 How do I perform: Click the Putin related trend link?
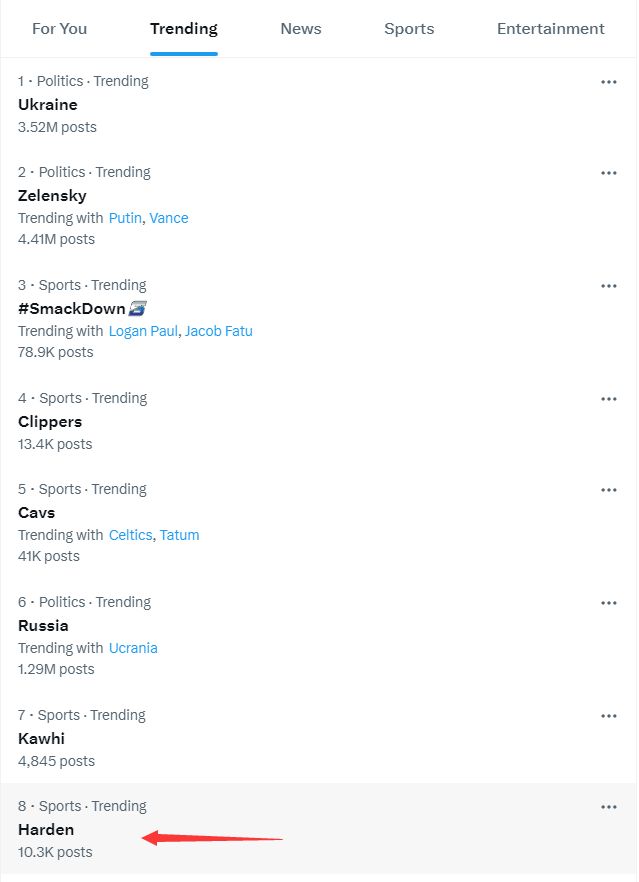(x=125, y=218)
